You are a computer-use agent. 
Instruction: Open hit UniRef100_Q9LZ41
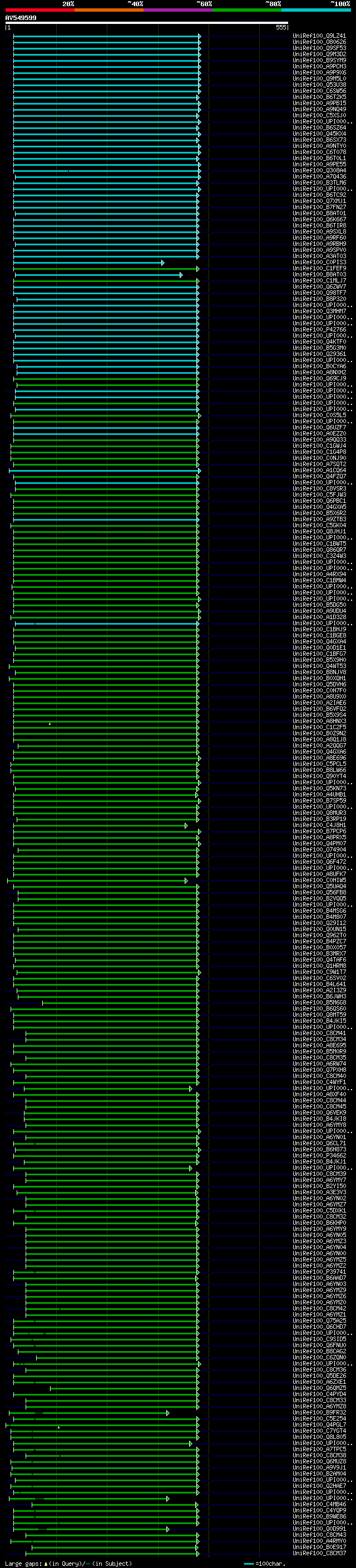tap(319, 36)
